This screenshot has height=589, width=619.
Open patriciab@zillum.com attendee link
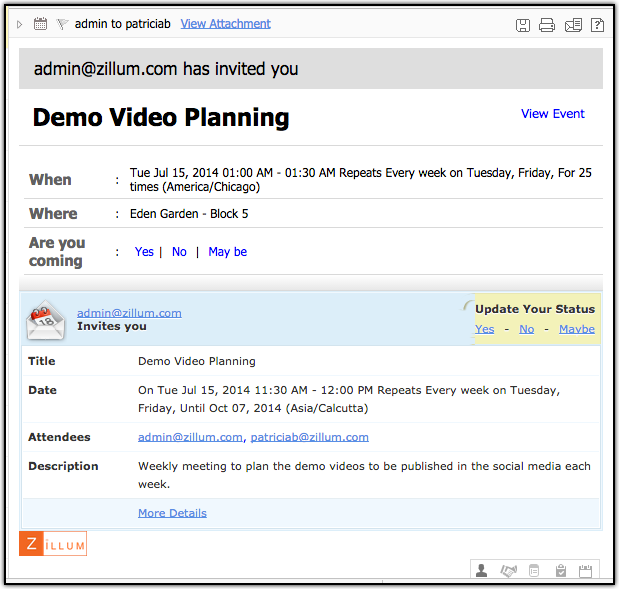point(309,437)
